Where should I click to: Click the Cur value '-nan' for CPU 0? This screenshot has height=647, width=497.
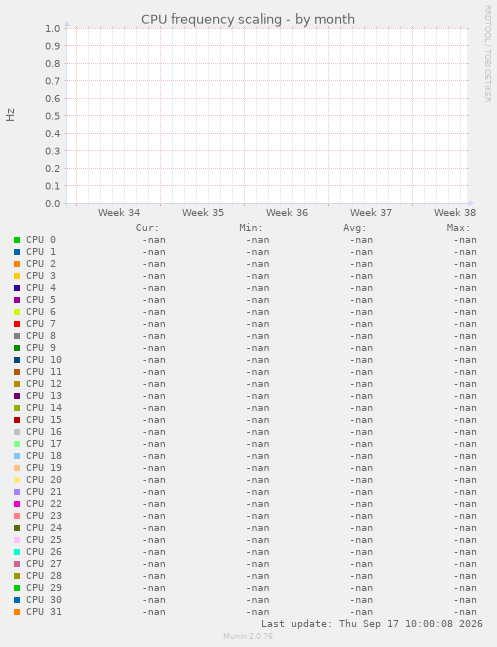(154, 240)
